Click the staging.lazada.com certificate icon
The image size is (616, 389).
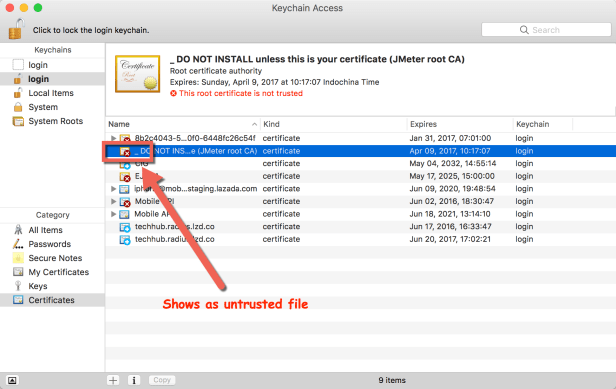(x=125, y=189)
